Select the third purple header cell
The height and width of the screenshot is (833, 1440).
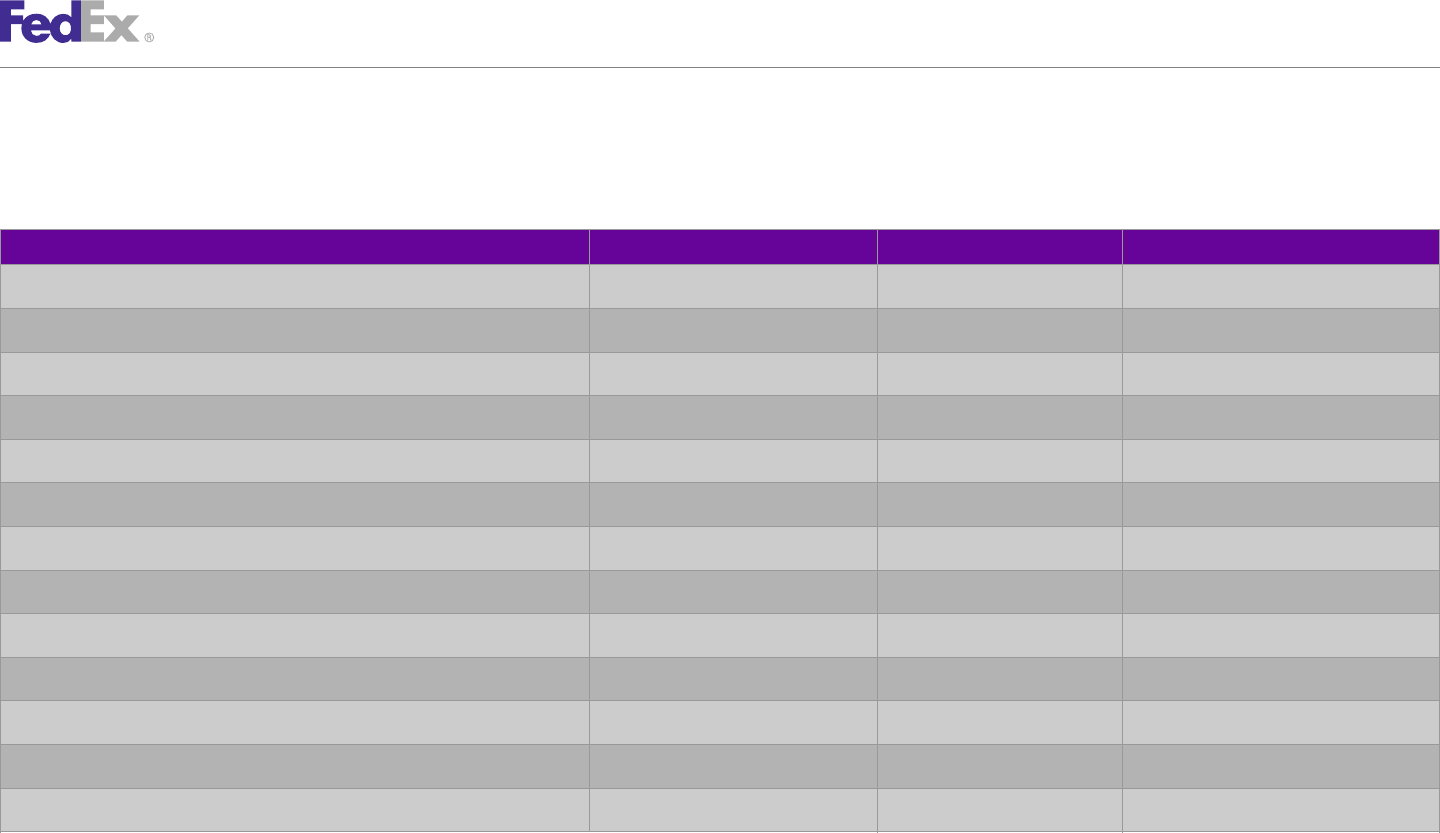click(x=1000, y=247)
